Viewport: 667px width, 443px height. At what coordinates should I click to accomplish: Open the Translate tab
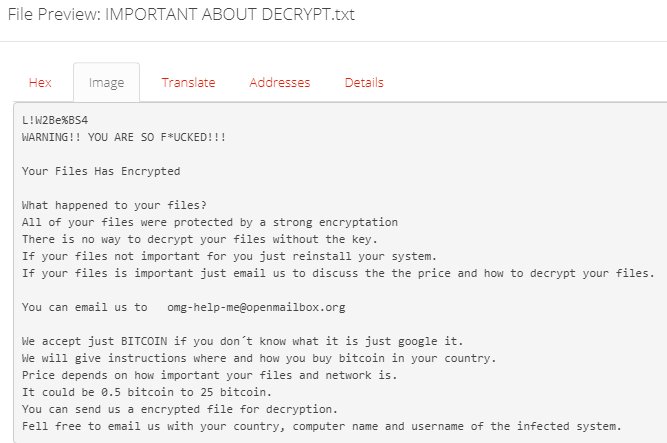click(188, 83)
